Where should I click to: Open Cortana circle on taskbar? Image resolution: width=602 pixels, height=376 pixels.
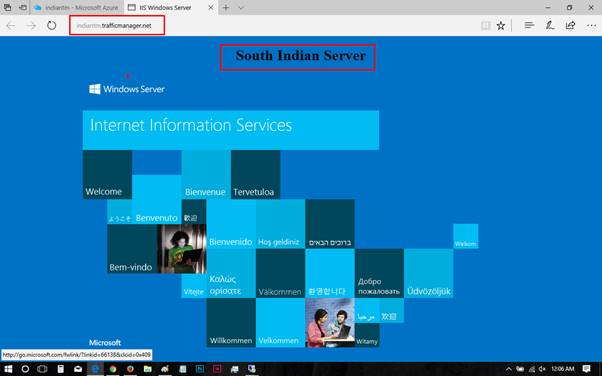(x=25, y=369)
